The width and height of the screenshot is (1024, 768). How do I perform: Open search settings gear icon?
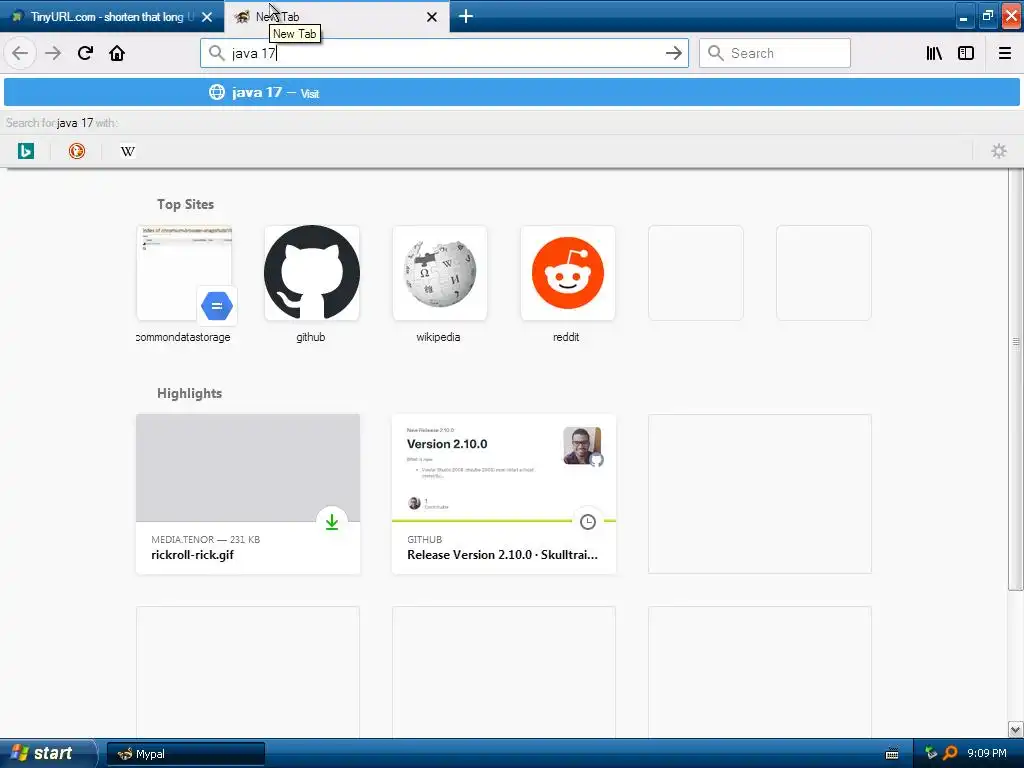pyautogui.click(x=999, y=152)
